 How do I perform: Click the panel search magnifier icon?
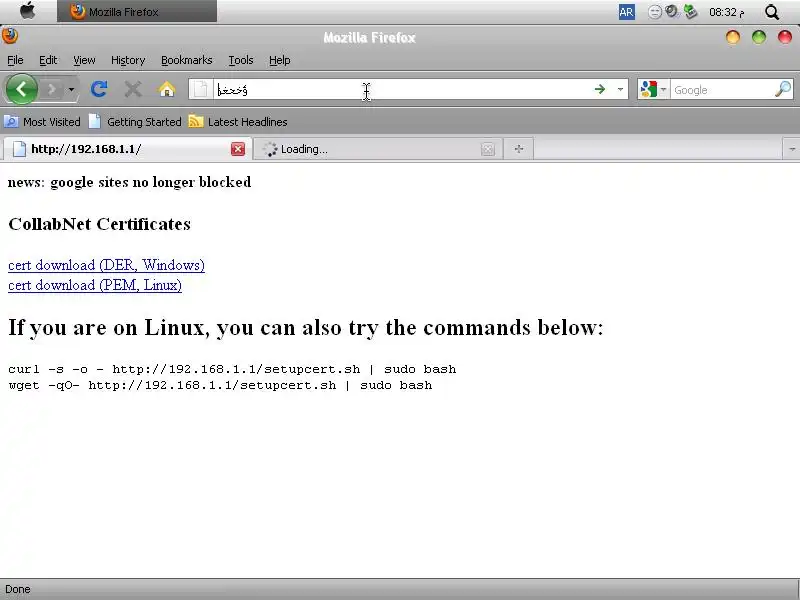coord(772,12)
